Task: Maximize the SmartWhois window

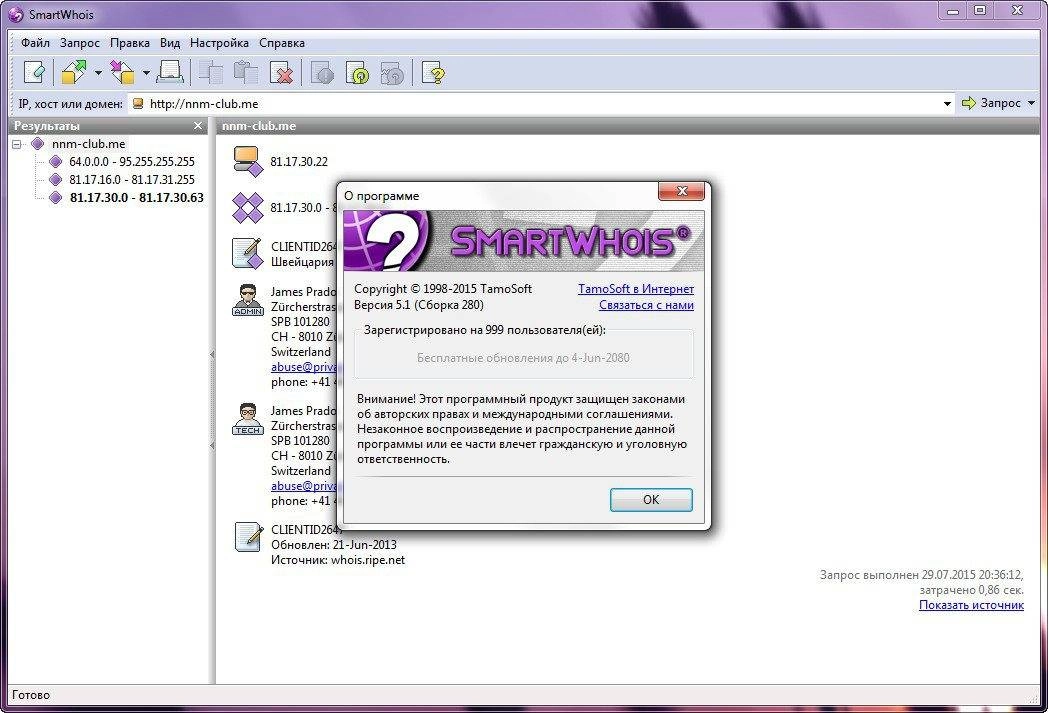Action: pyautogui.click(x=980, y=11)
